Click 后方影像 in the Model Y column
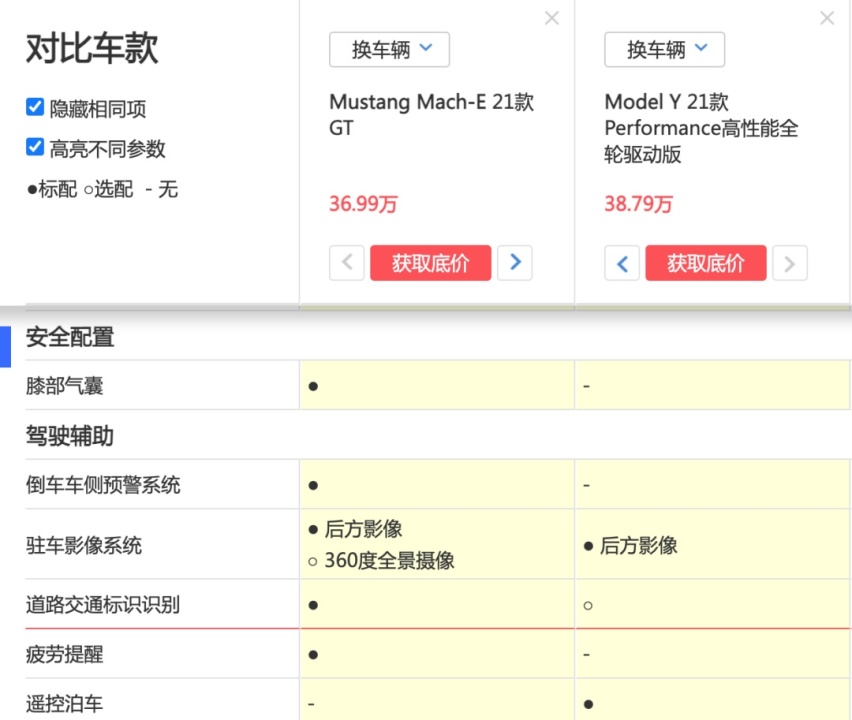 [638, 546]
